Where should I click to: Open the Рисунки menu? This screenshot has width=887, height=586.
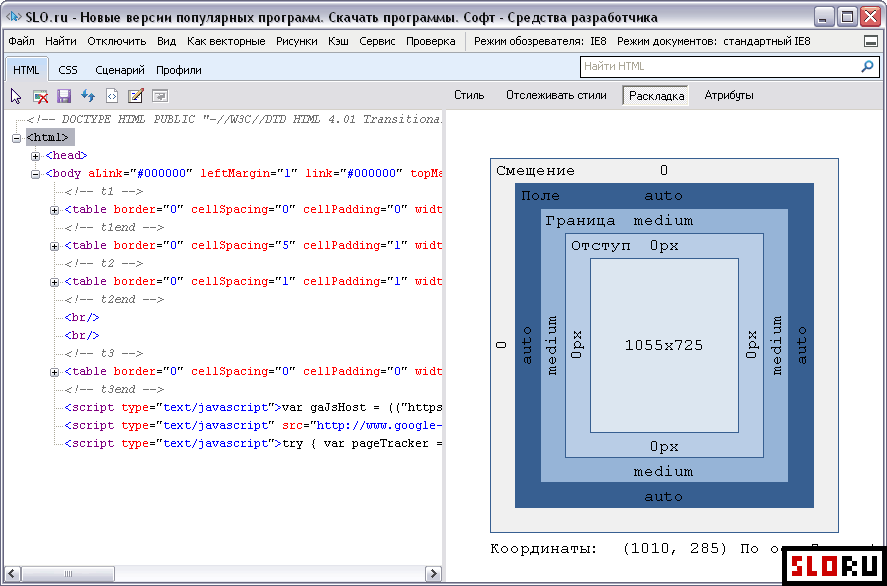pyautogui.click(x=297, y=41)
